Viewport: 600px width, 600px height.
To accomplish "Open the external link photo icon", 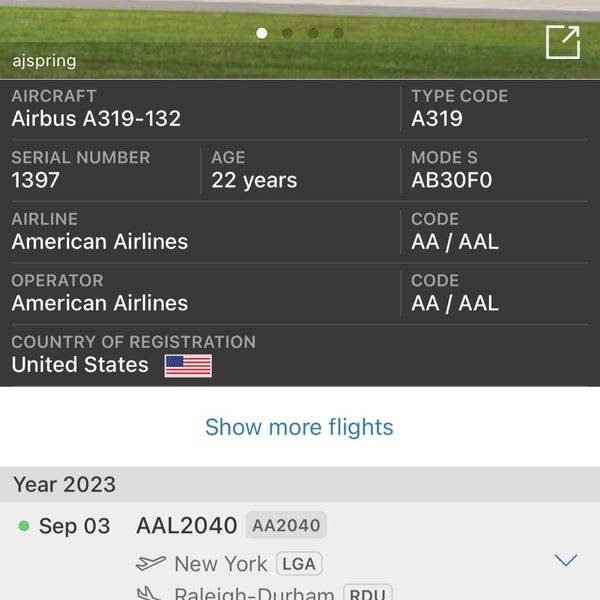I will [x=562, y=42].
